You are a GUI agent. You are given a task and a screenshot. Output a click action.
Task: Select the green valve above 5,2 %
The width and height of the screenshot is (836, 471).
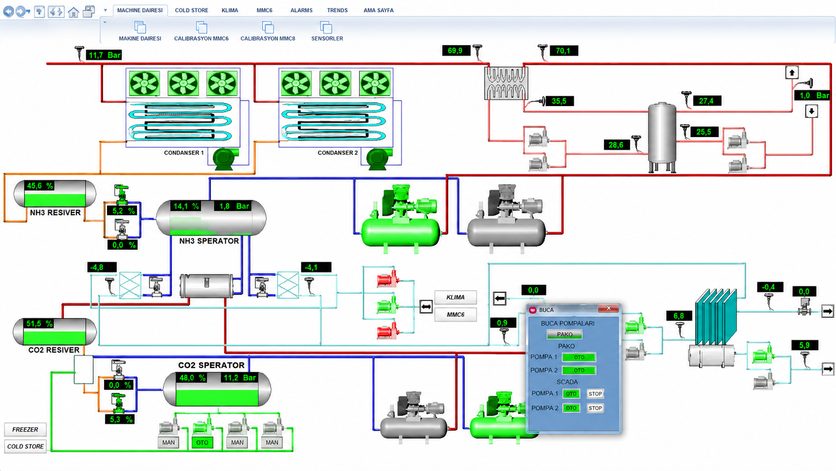point(122,194)
